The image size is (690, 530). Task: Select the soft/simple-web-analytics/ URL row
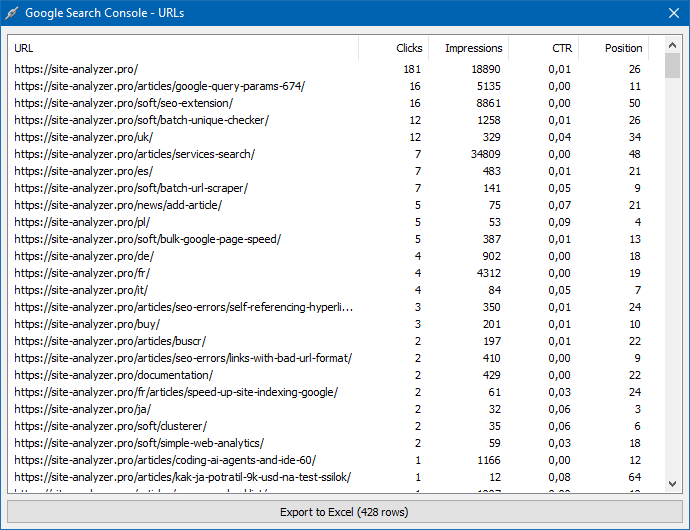tap(327, 443)
